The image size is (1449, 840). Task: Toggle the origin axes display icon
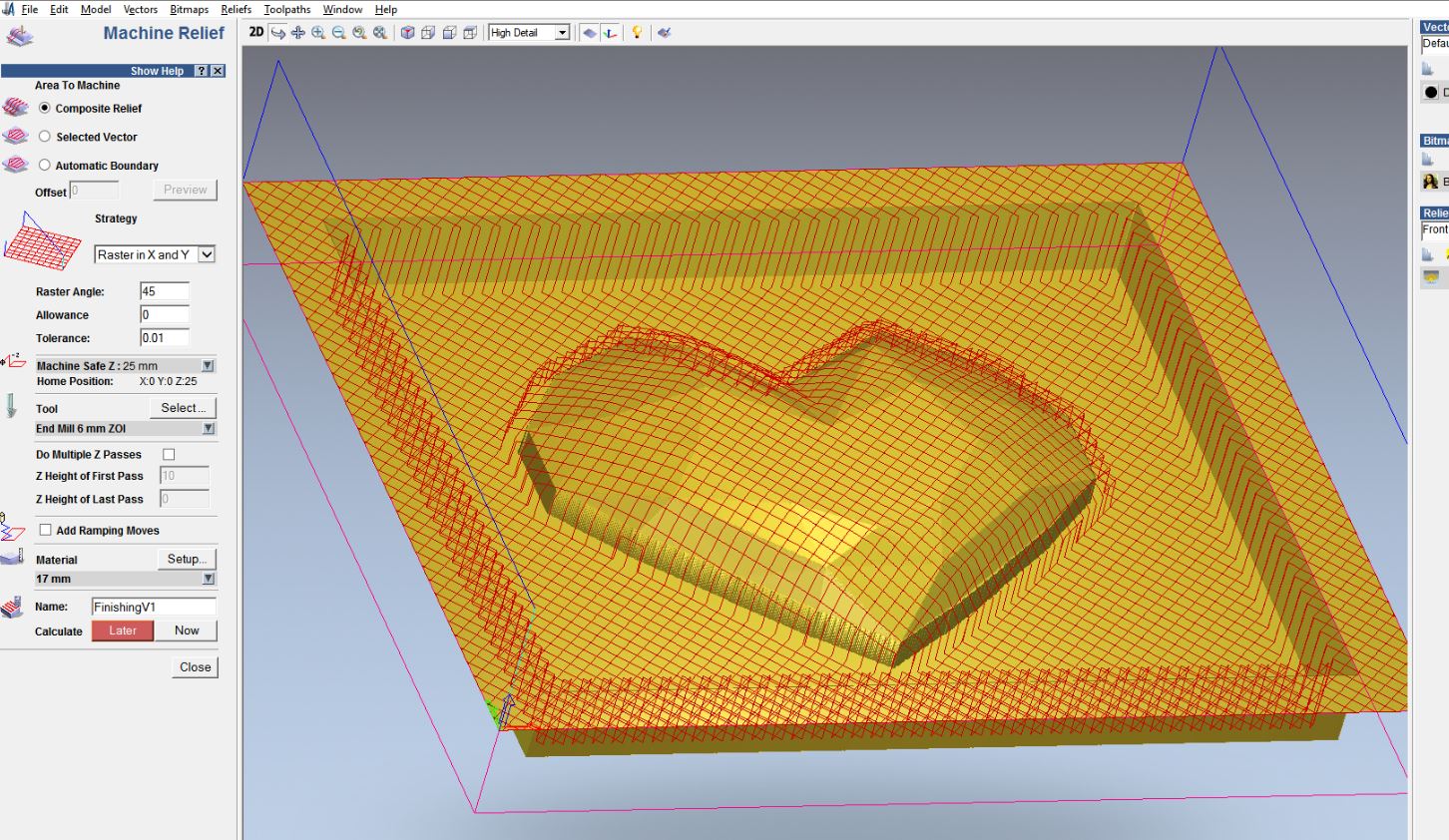tap(610, 33)
